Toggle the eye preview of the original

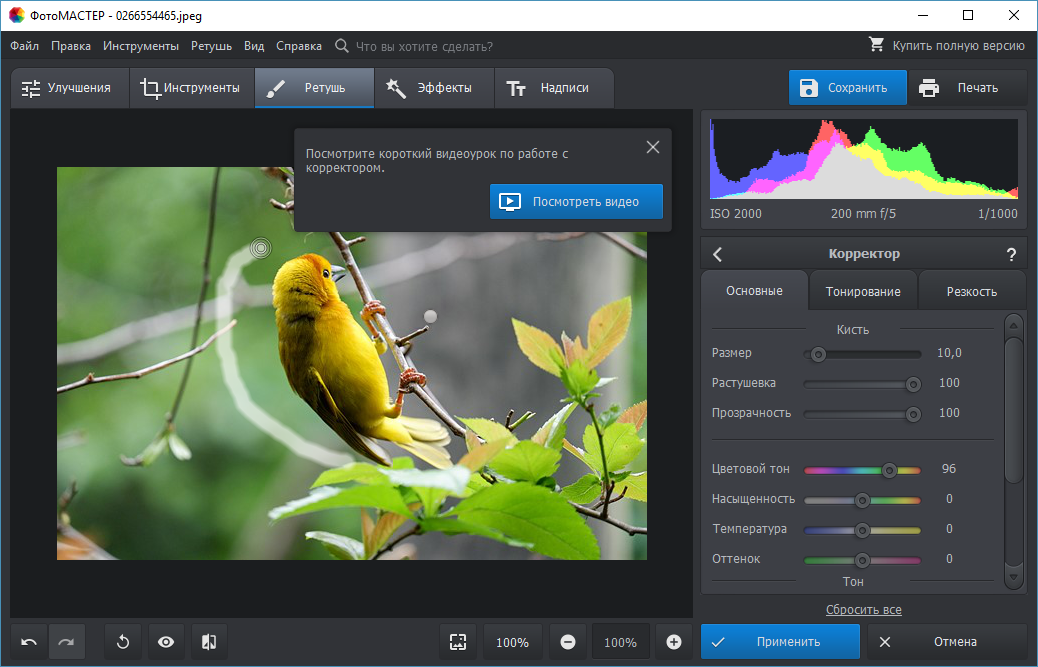pyautogui.click(x=166, y=642)
